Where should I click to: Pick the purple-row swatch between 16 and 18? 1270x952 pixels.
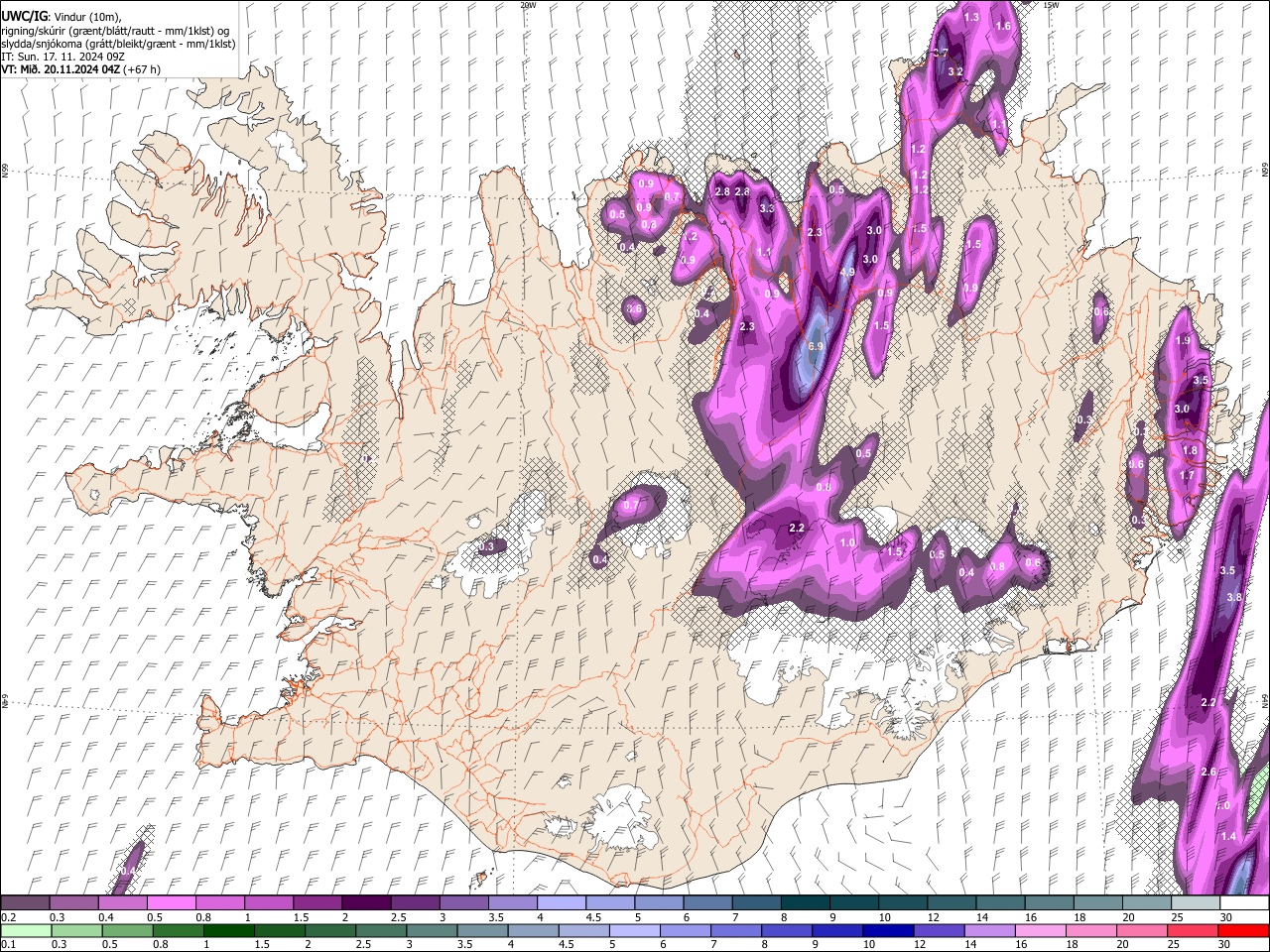pos(1050,903)
